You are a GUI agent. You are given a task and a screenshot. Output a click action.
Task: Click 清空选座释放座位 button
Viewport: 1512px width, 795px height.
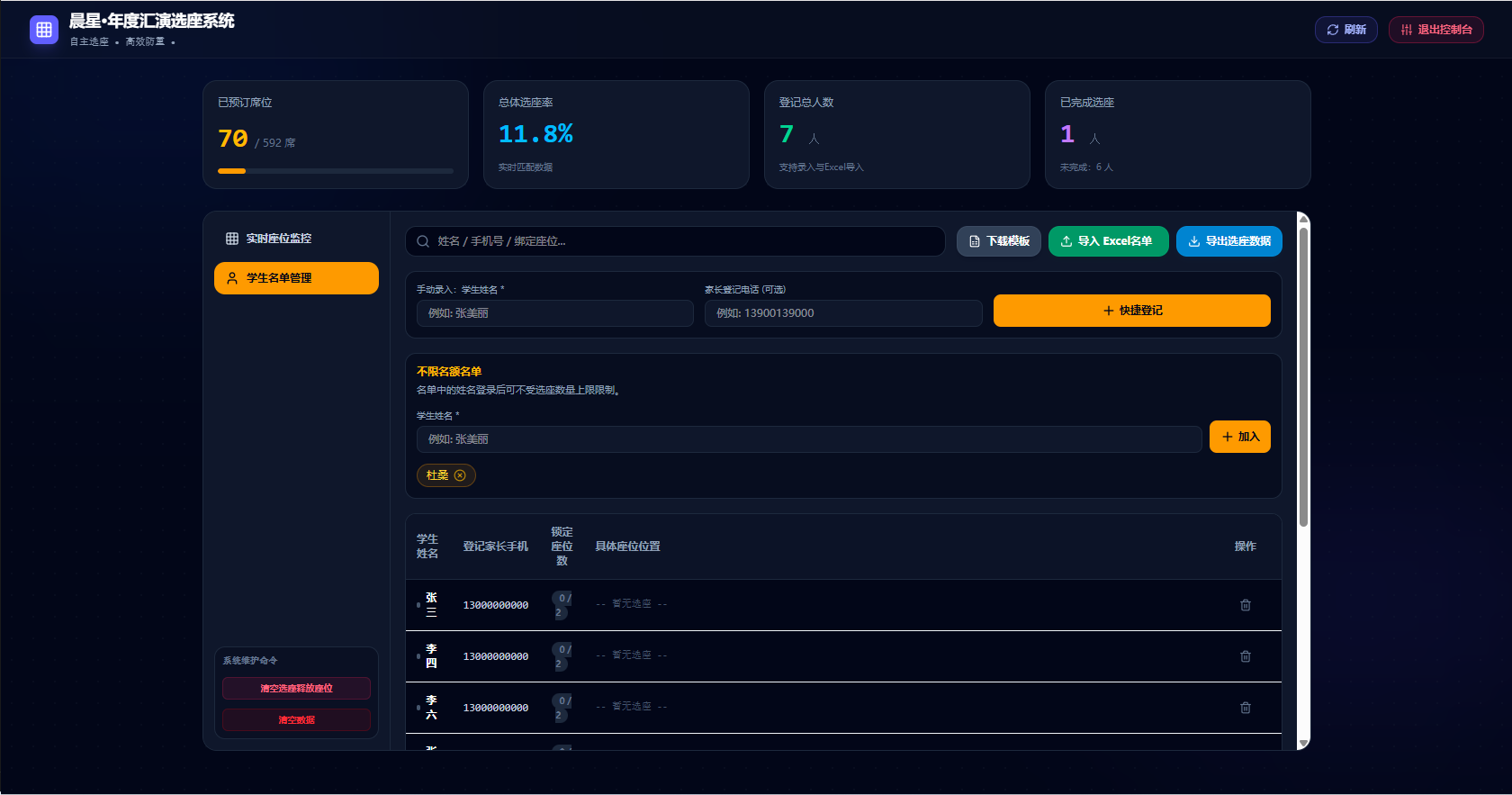pyautogui.click(x=296, y=689)
